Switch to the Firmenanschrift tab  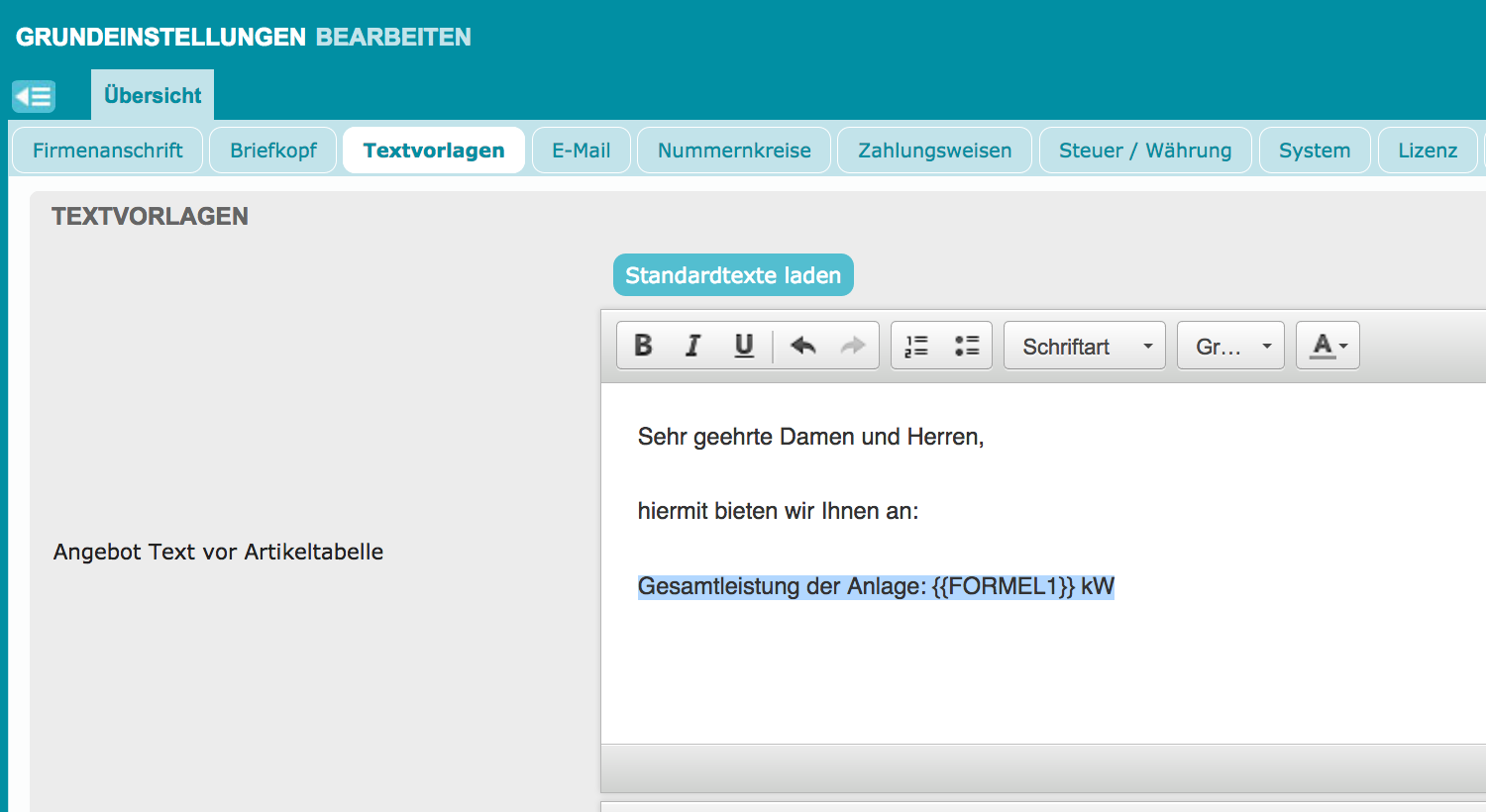click(x=107, y=151)
